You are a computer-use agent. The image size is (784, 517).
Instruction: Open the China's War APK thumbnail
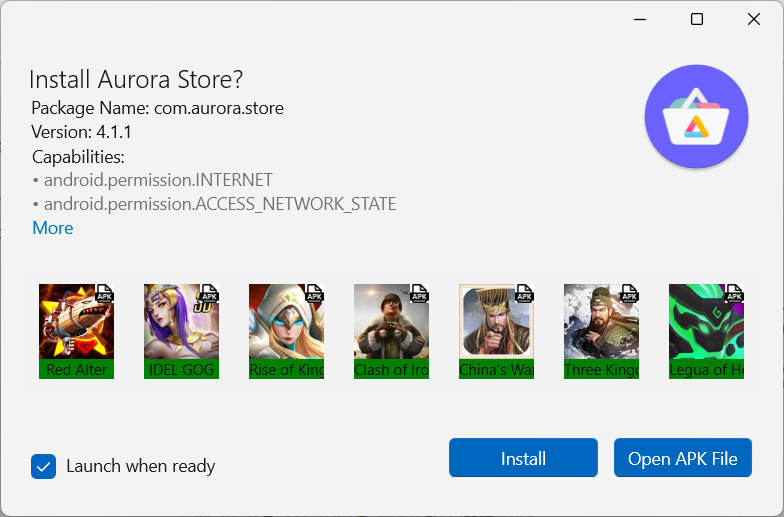click(x=496, y=331)
